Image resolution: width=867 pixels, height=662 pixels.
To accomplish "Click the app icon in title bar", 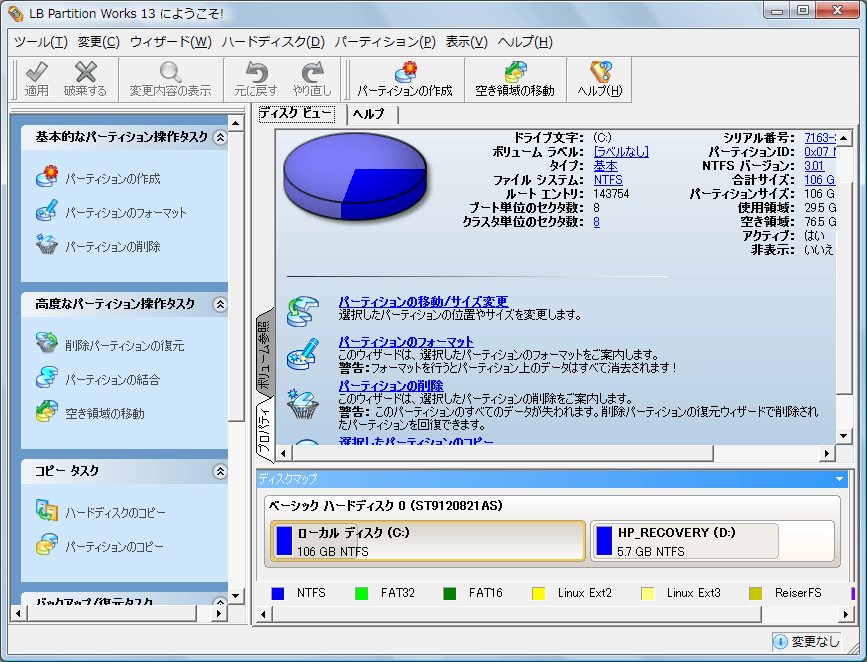I will (x=15, y=13).
